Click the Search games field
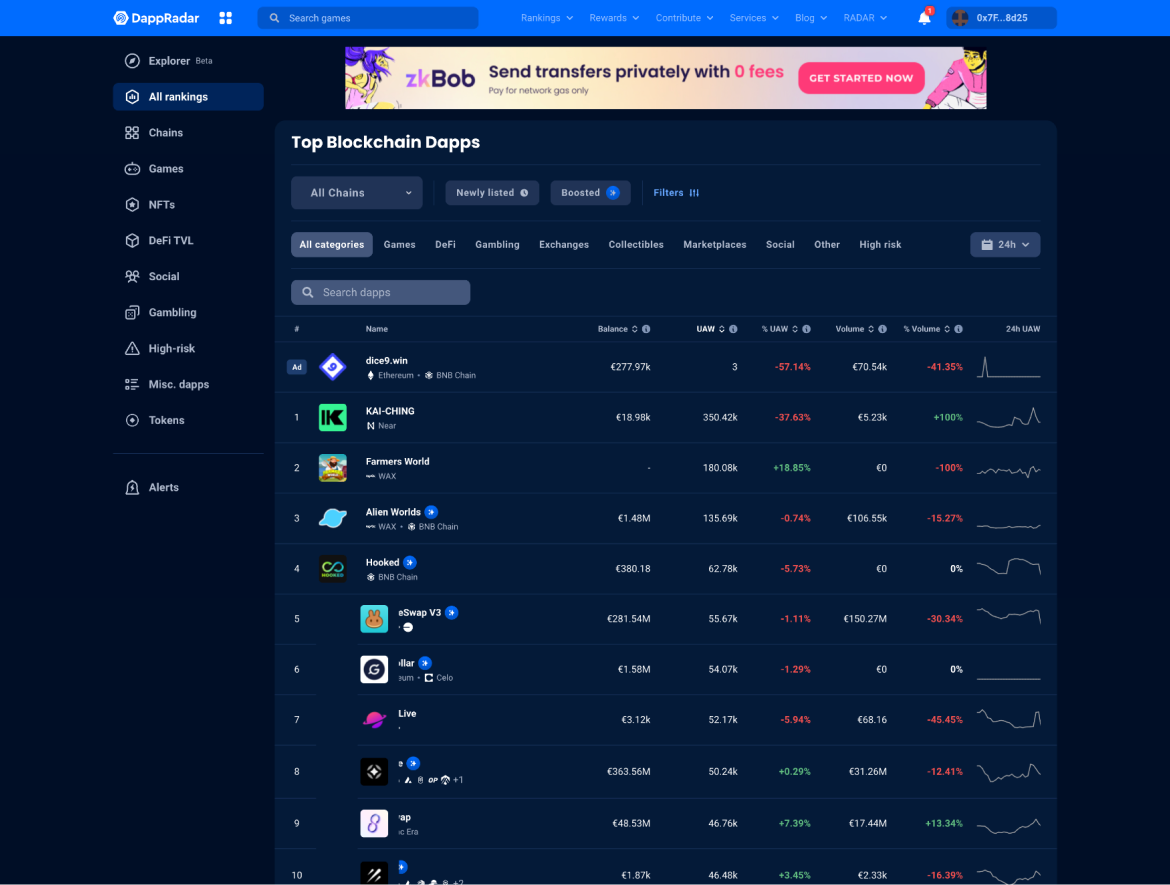 click(x=368, y=18)
